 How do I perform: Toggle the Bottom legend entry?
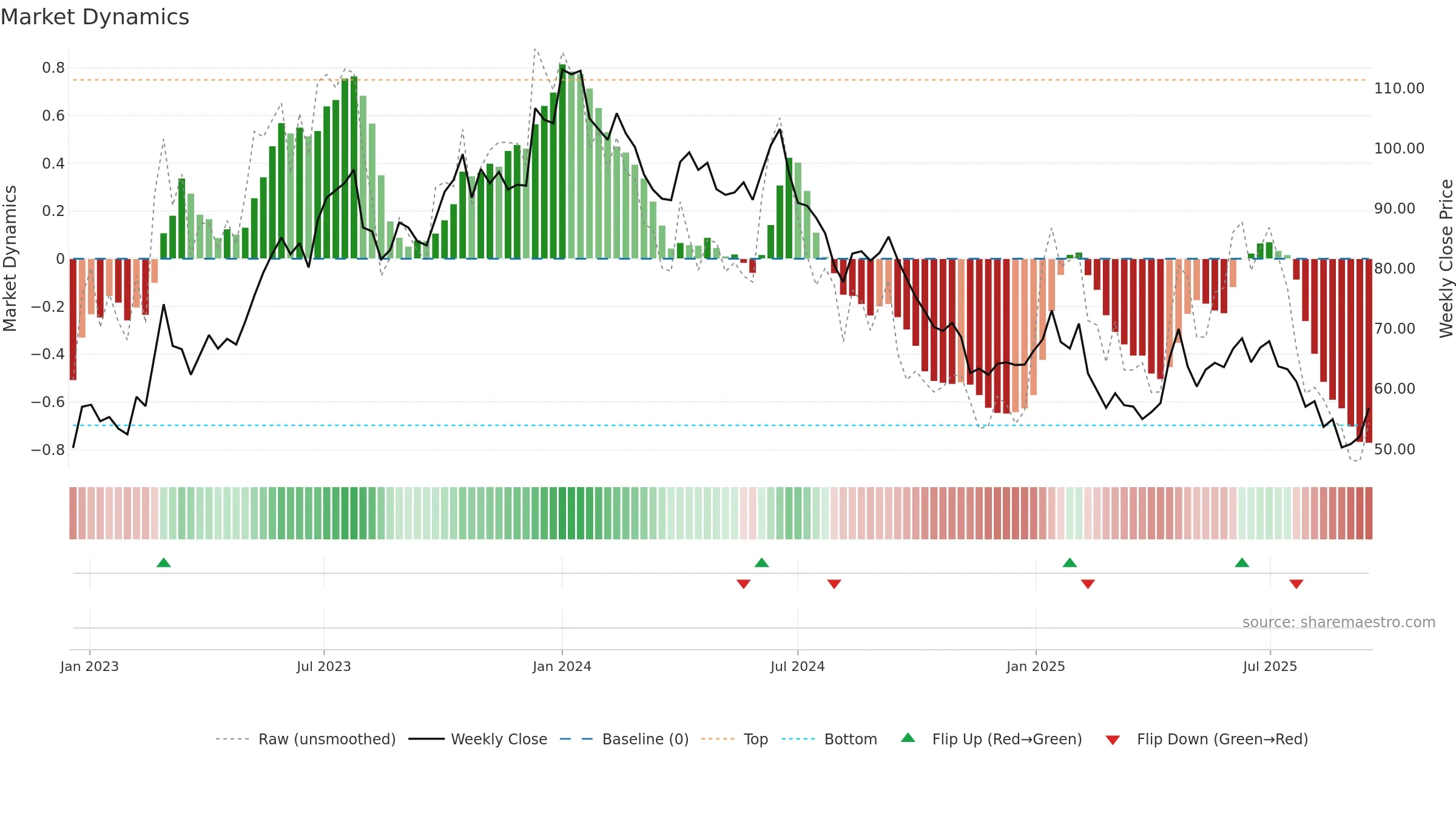pos(829,739)
